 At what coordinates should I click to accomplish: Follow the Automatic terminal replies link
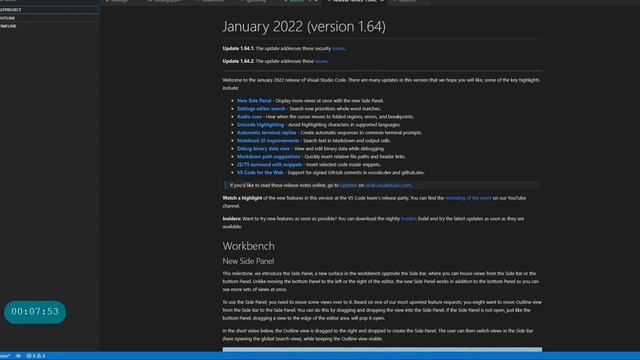267,133
